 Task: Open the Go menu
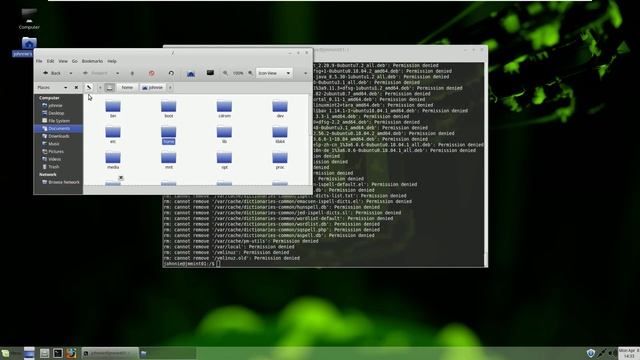pos(75,61)
